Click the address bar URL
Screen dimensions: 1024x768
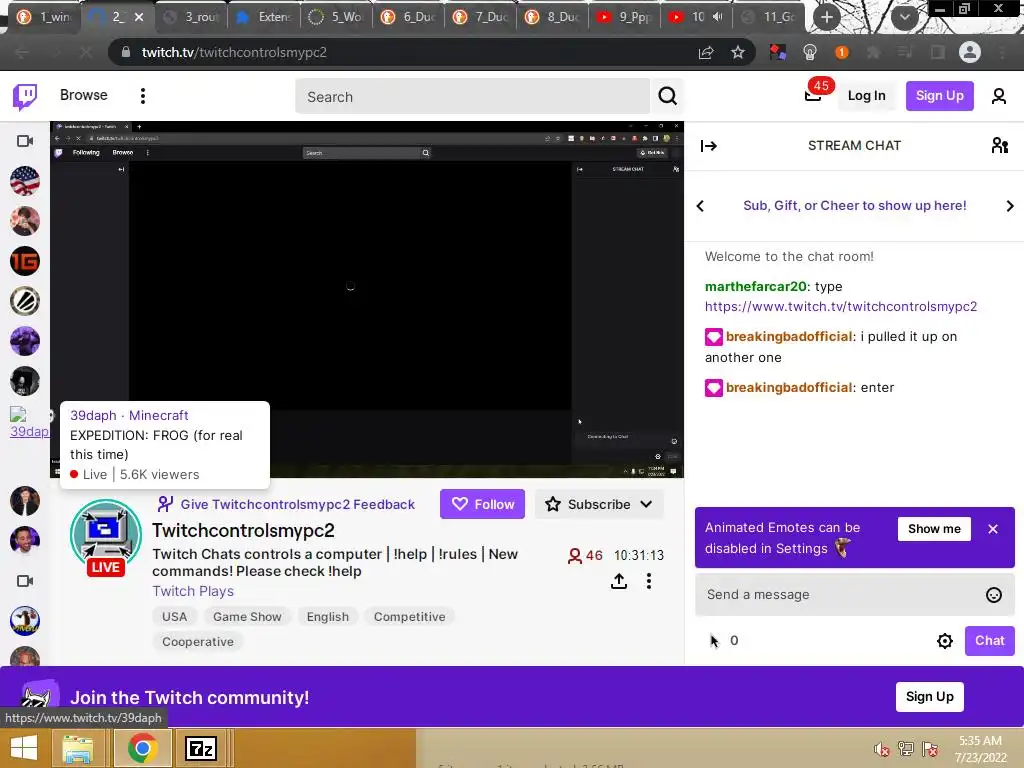coord(234,52)
